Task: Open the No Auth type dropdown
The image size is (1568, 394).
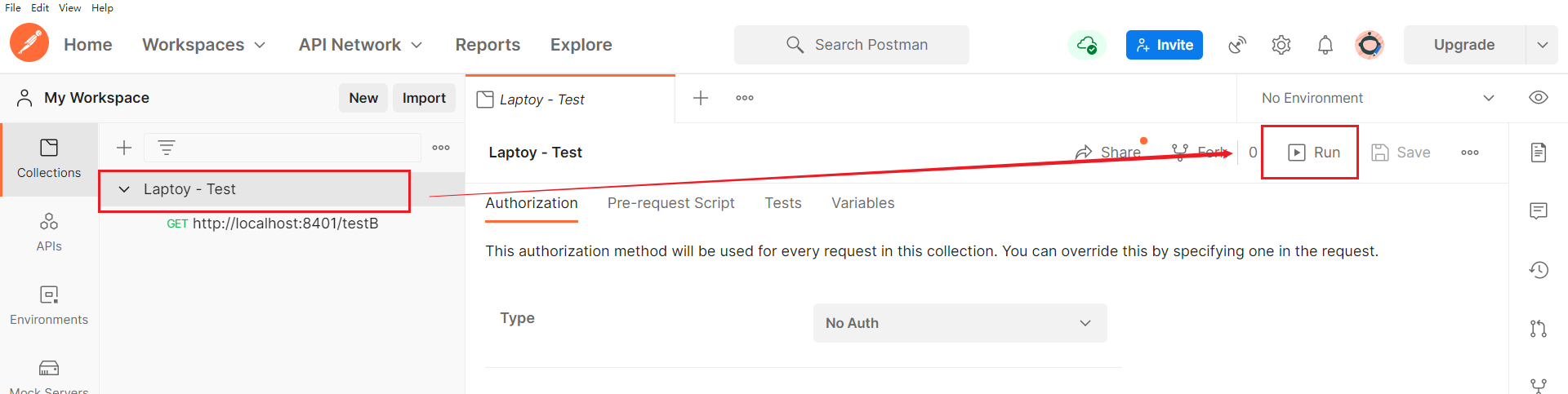Action: [960, 323]
